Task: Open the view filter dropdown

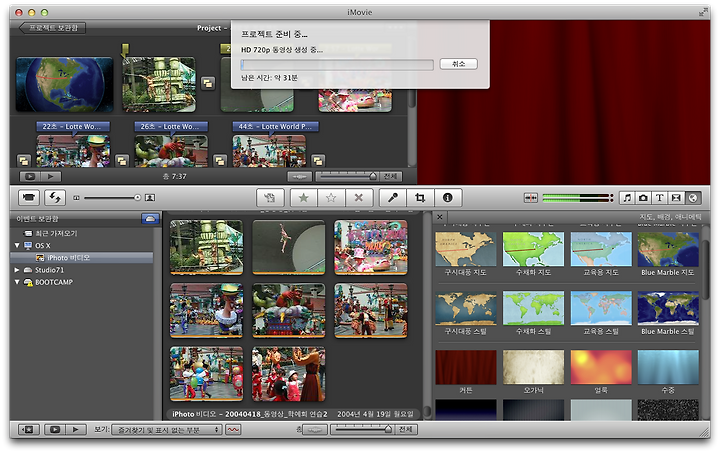Action: click(167, 430)
